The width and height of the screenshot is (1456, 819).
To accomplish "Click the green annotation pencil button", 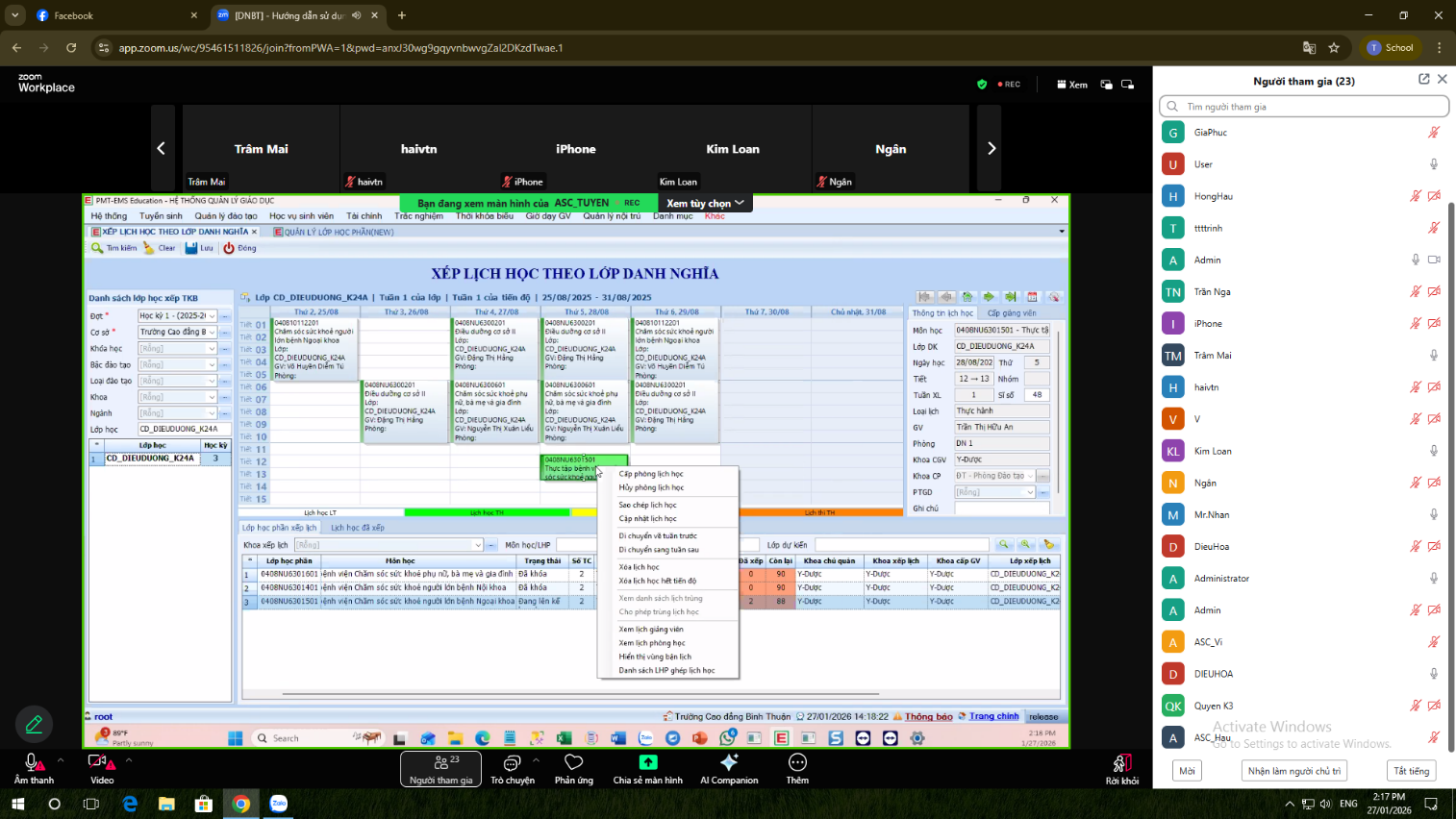I will click(35, 724).
